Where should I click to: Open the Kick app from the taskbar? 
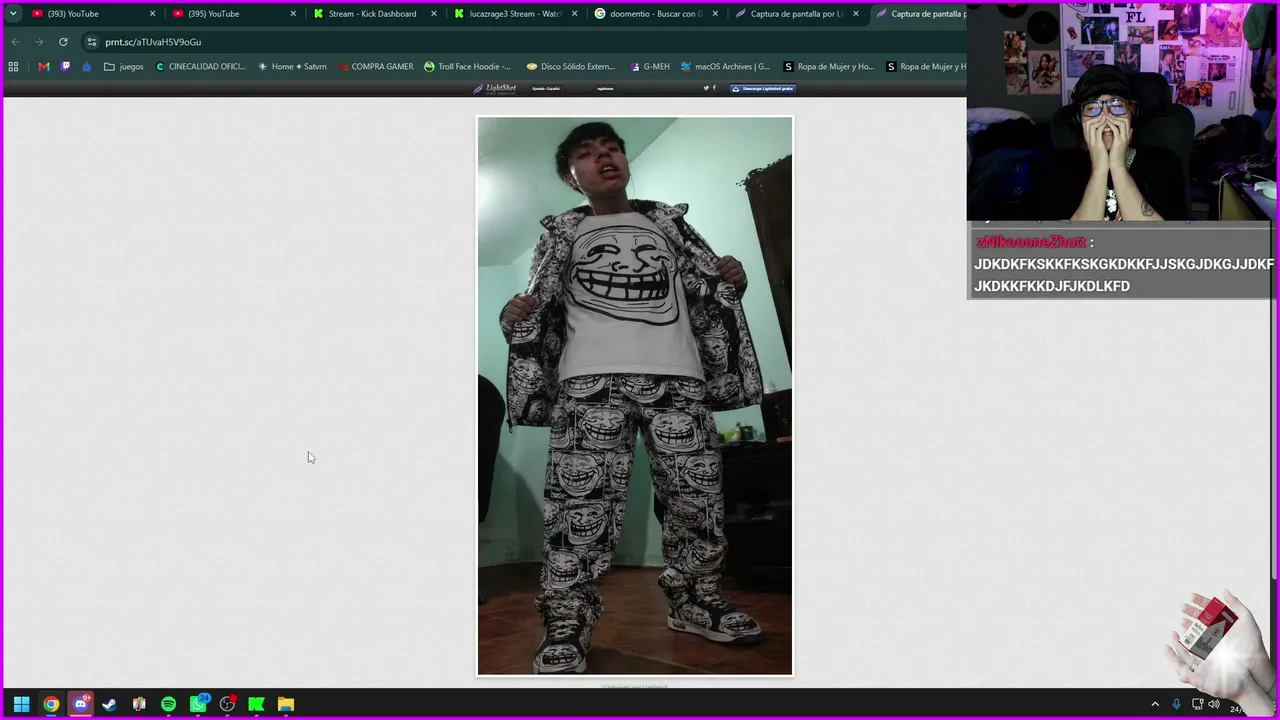click(256, 704)
